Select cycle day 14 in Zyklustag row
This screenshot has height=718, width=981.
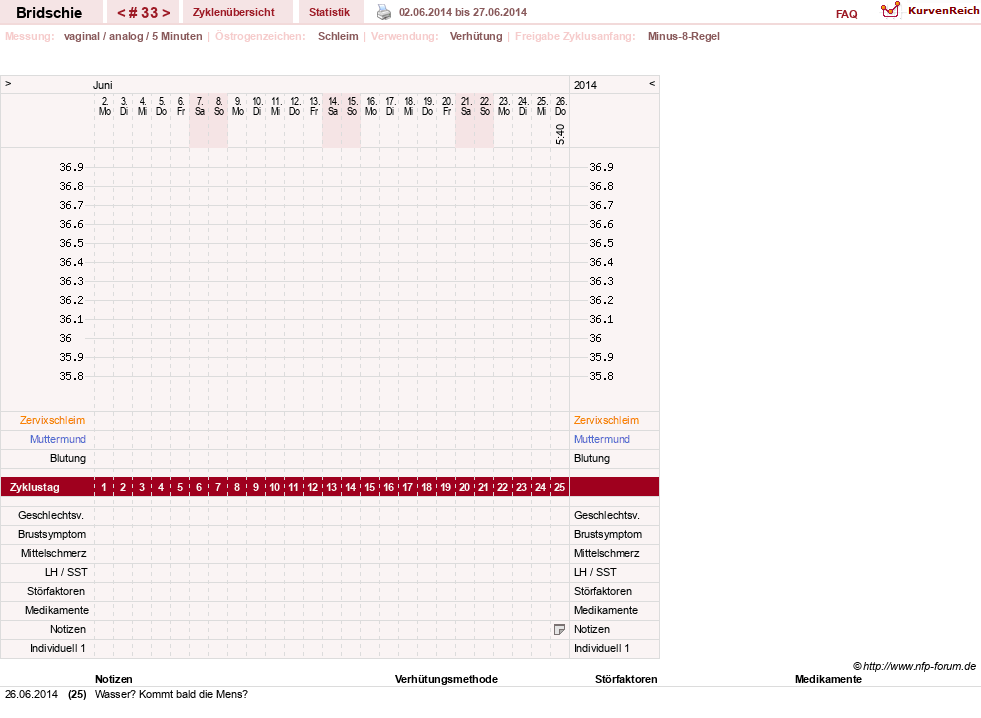tap(350, 487)
